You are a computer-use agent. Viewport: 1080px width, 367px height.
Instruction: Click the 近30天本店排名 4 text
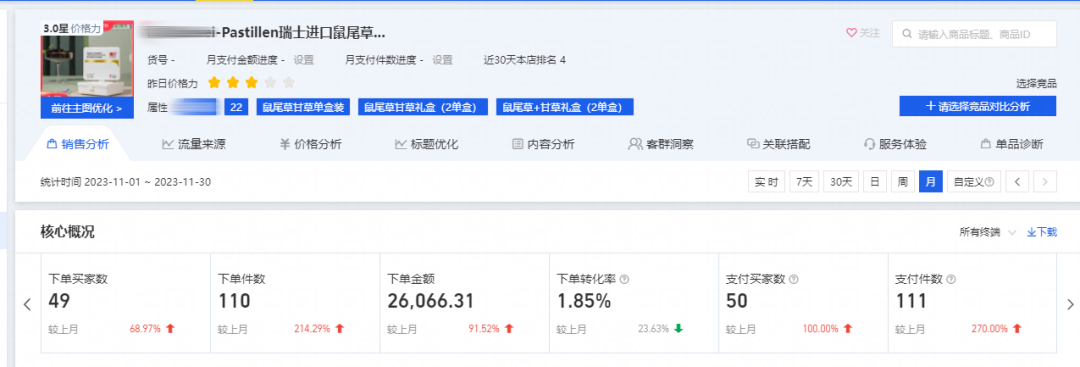pyautogui.click(x=525, y=60)
